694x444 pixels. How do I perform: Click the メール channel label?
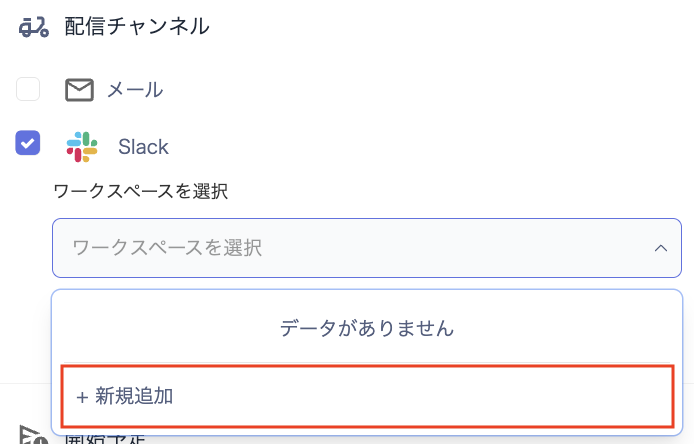coord(135,90)
